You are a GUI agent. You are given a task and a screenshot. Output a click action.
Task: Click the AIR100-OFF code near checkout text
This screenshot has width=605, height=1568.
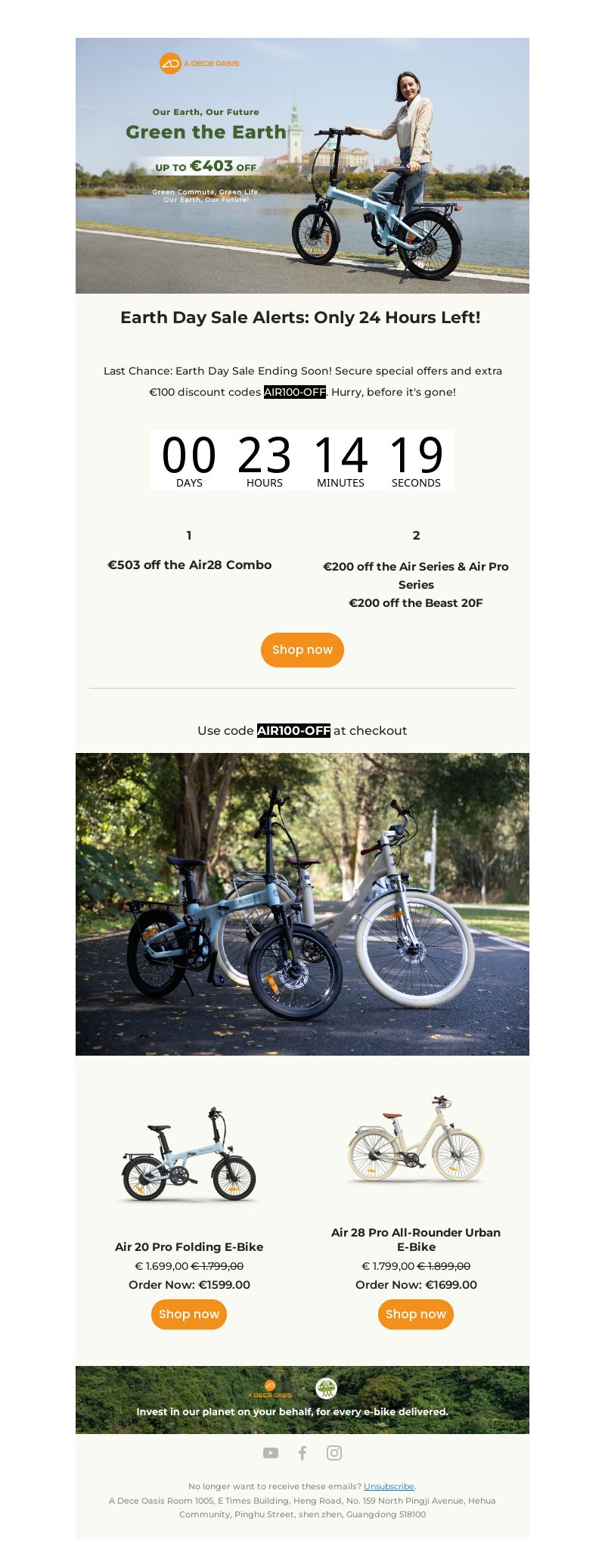(x=293, y=730)
